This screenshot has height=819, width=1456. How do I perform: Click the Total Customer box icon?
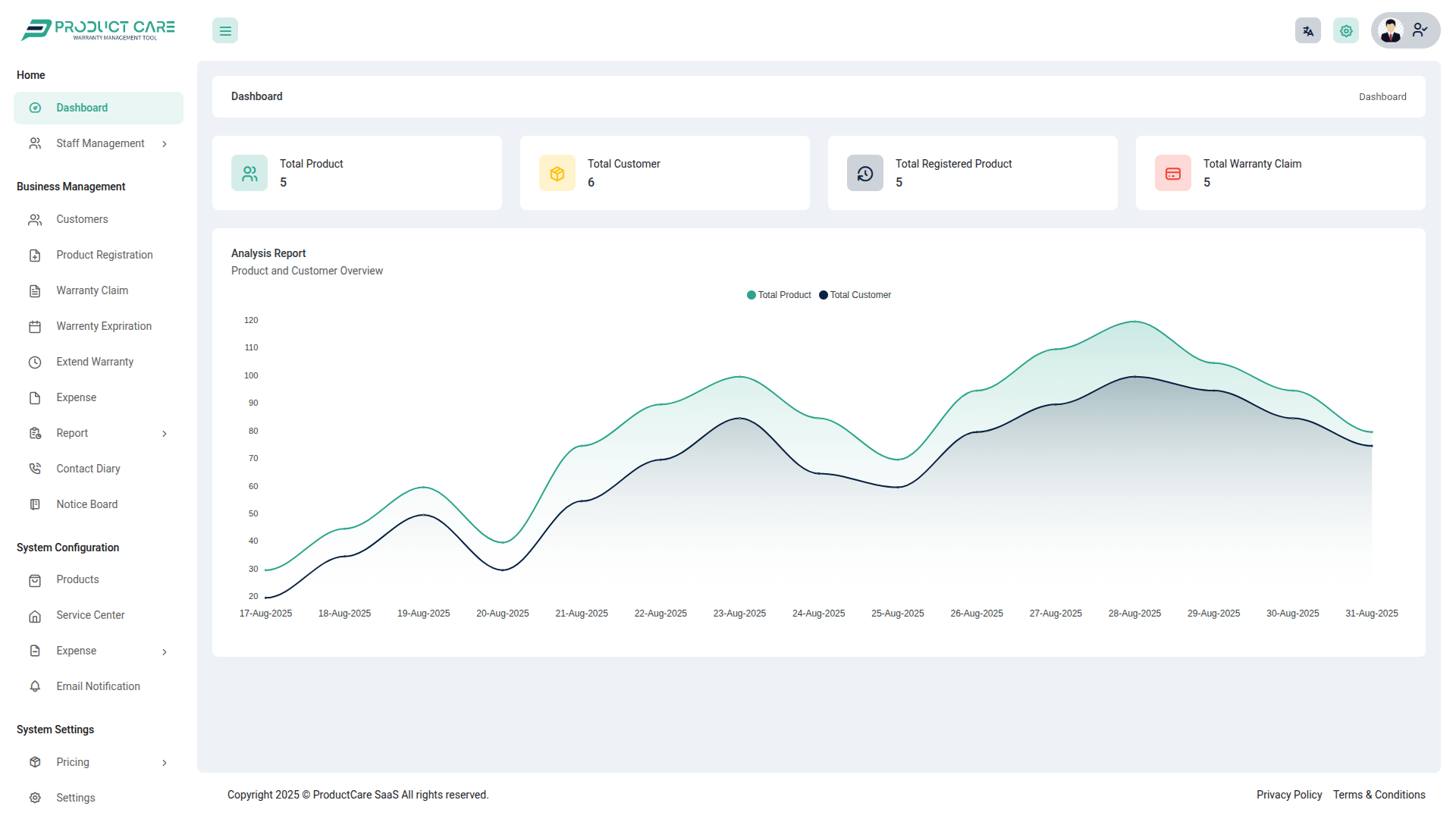coord(557,174)
